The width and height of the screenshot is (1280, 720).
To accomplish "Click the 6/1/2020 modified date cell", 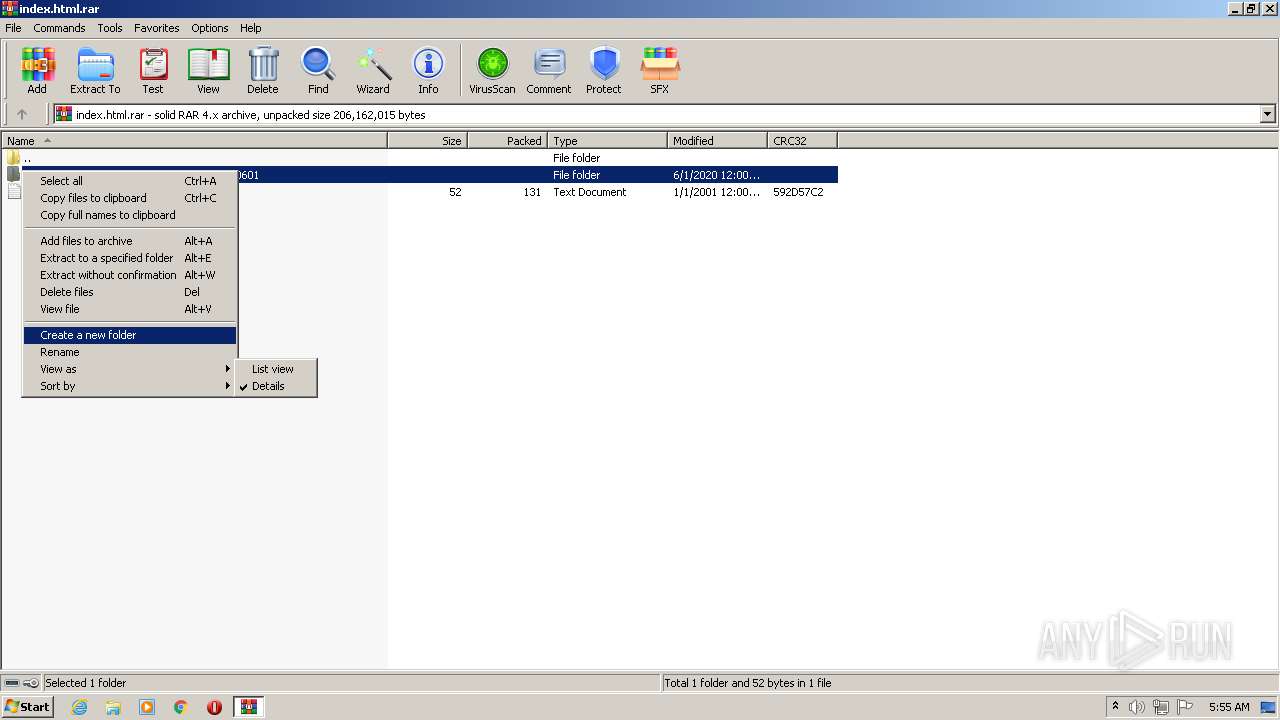I will coord(716,175).
